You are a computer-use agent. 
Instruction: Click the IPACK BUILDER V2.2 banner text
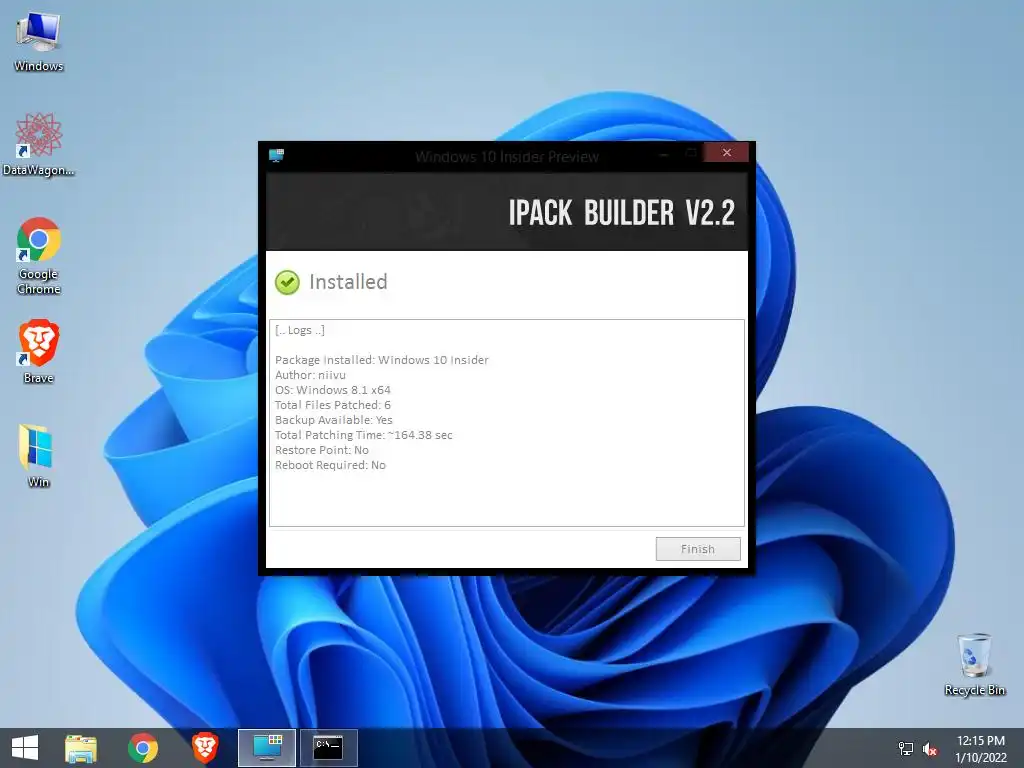[622, 212]
